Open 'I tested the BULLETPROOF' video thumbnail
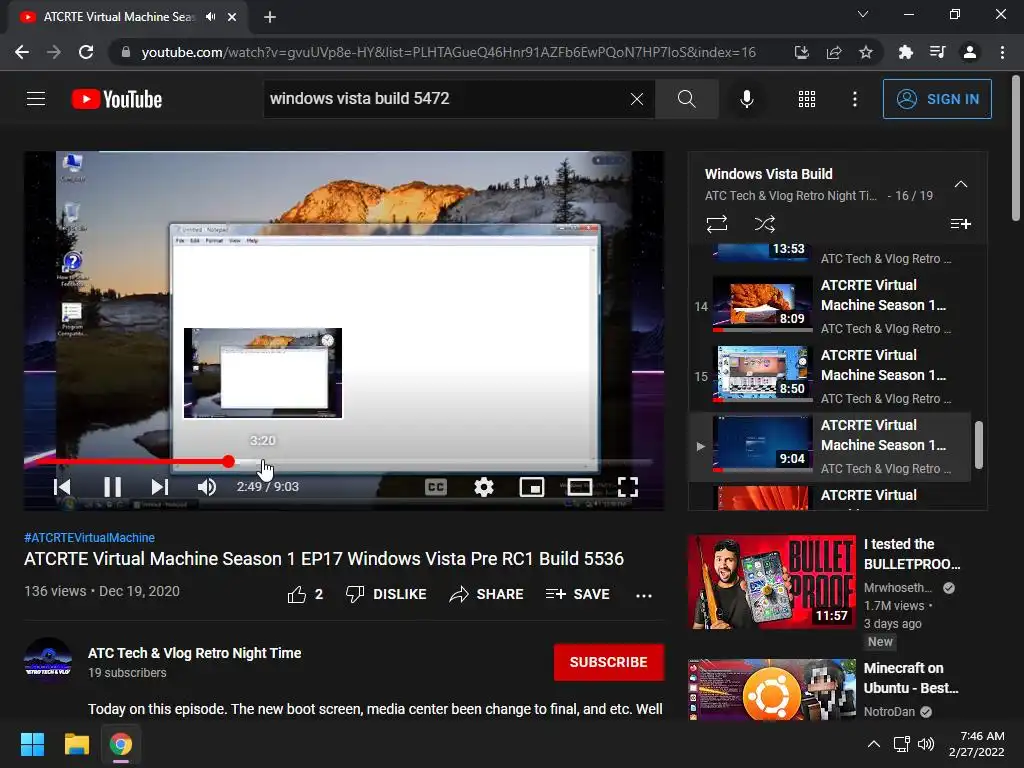The image size is (1024, 768). point(771,581)
